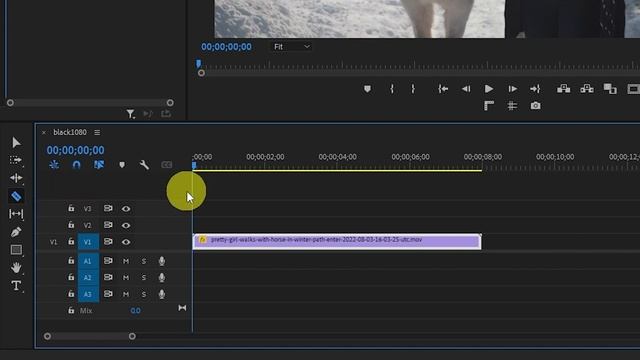
Task: Enable voice-over record on A1
Action: tap(162, 261)
